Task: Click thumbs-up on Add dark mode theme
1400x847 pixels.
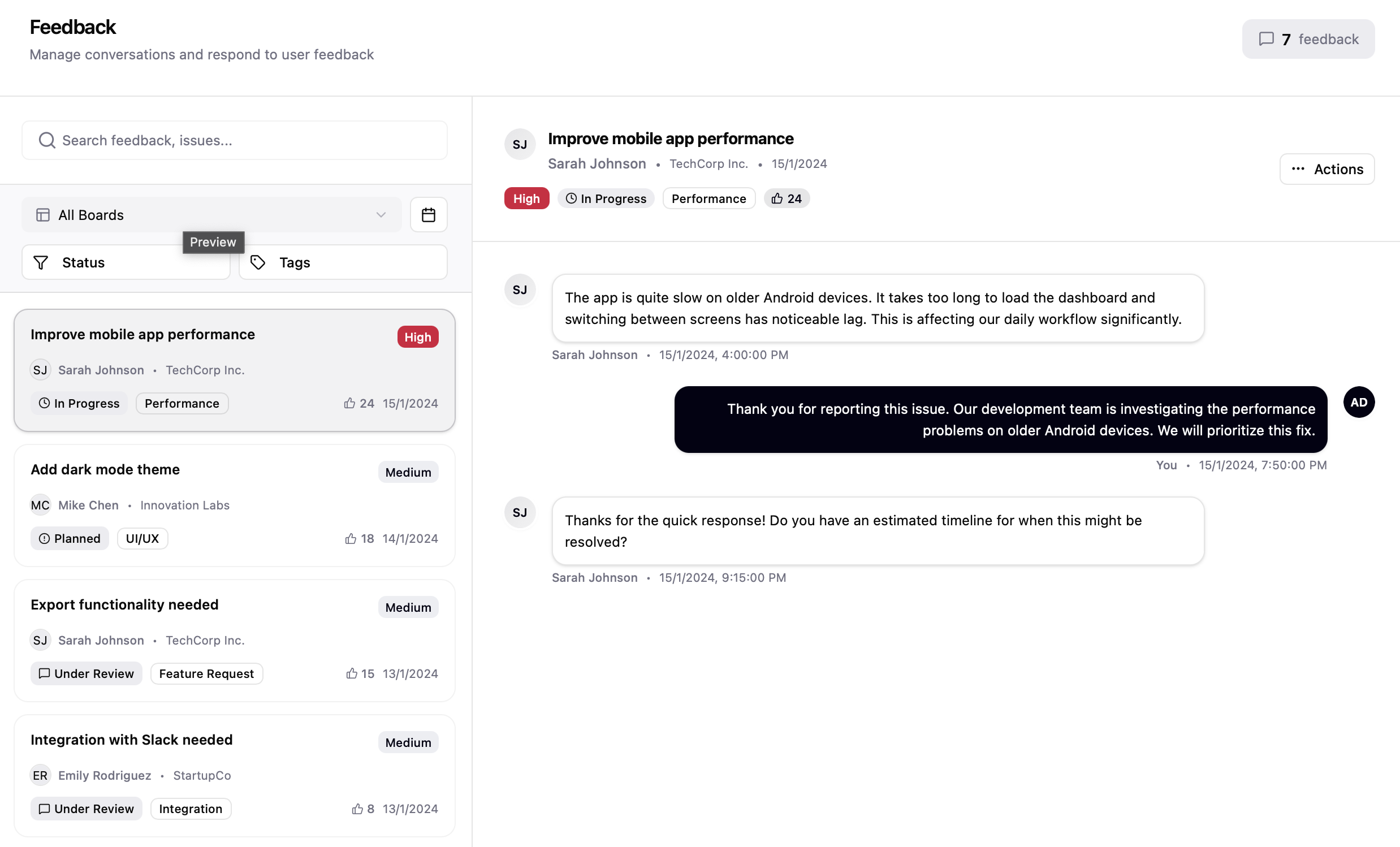Action: tap(351, 538)
